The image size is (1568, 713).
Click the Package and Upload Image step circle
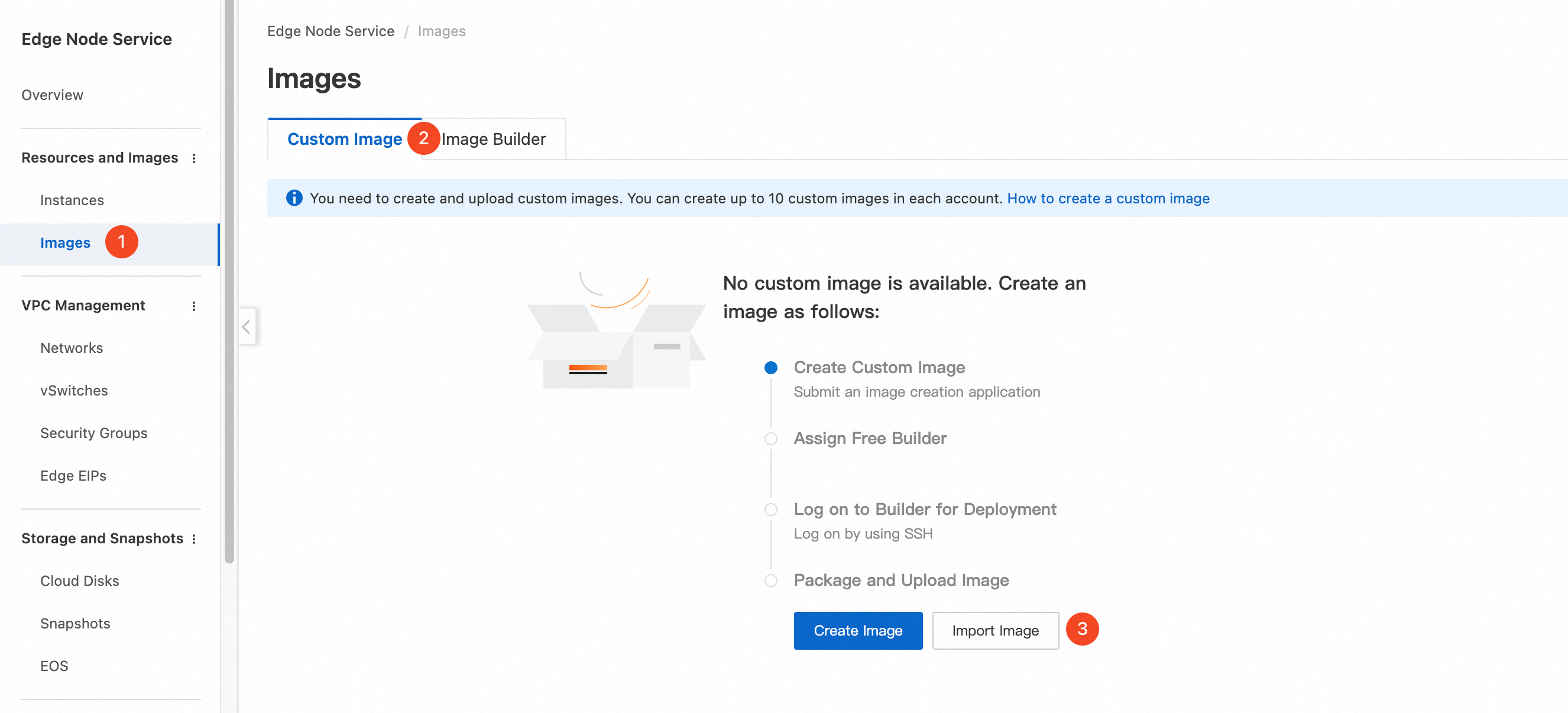pyautogui.click(x=770, y=581)
